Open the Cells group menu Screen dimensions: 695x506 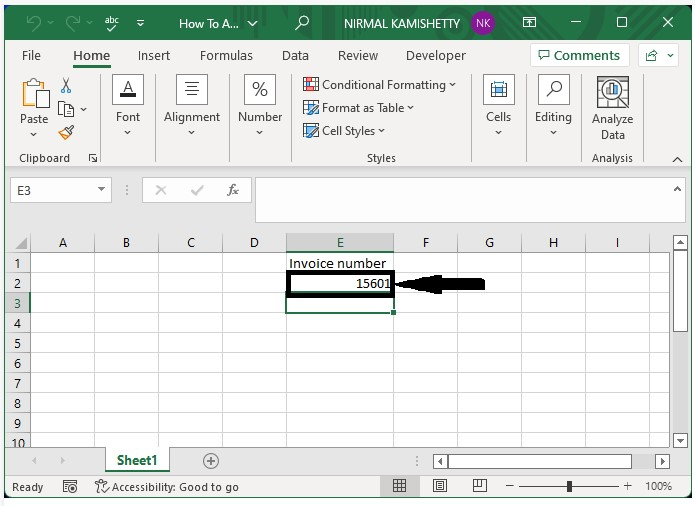(499, 105)
